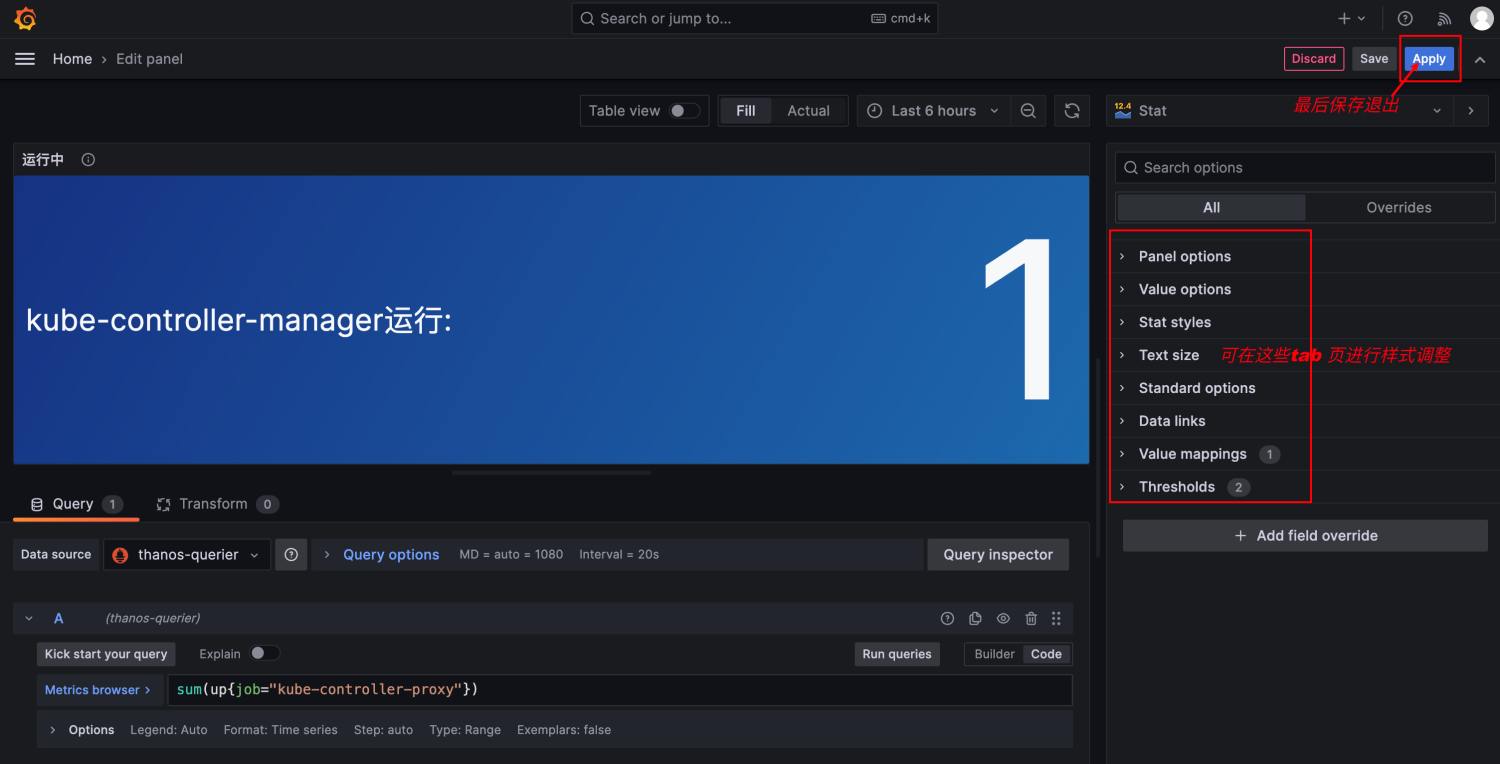
Task: Expand the query Options row
Action: point(91,730)
